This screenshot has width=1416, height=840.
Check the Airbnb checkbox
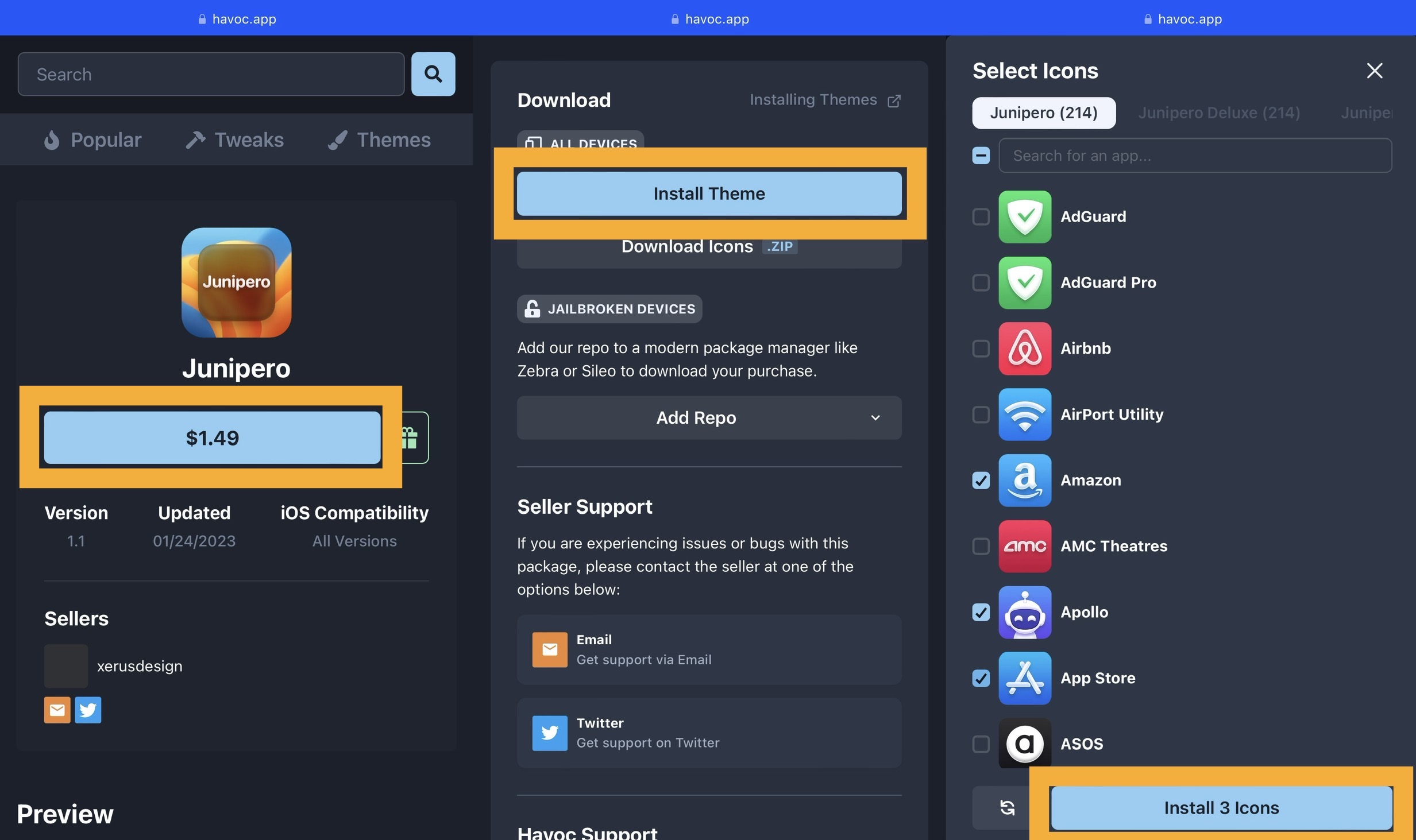pyautogui.click(x=981, y=349)
